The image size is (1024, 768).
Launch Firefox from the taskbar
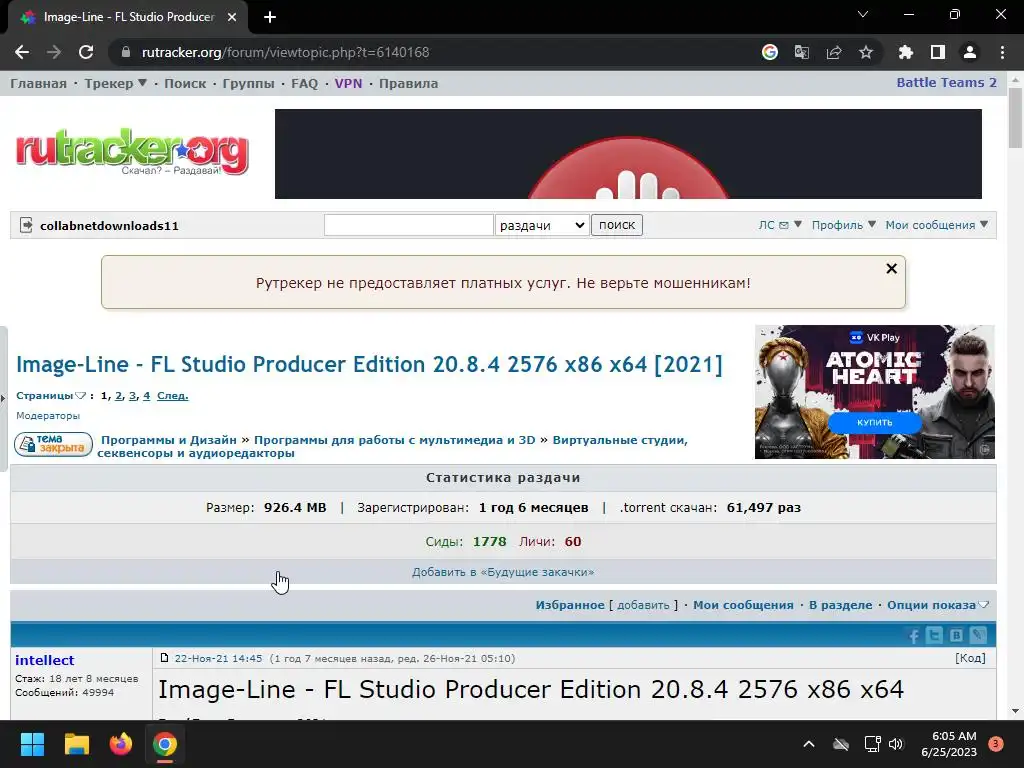pyautogui.click(x=121, y=744)
